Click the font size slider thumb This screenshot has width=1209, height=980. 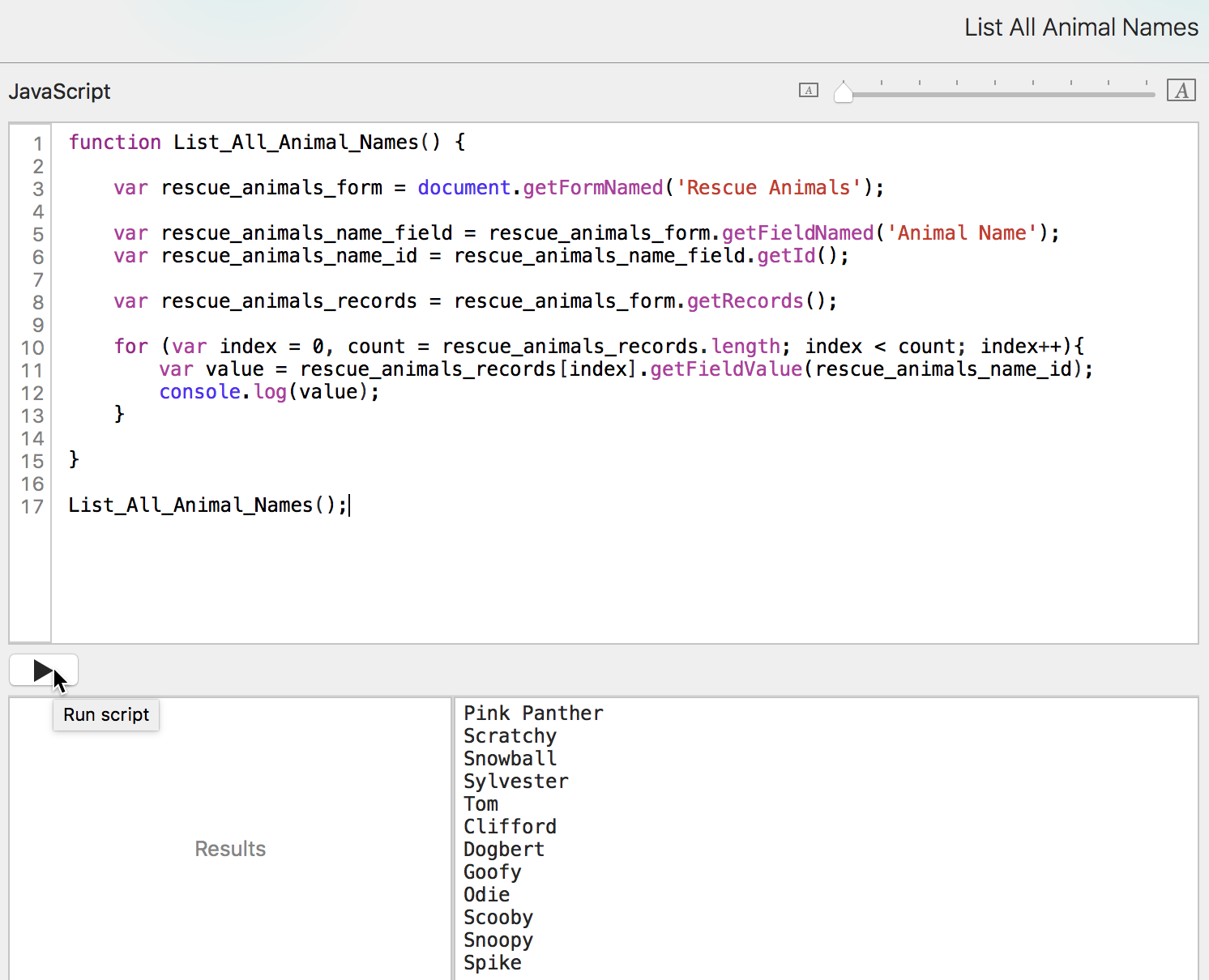tap(844, 93)
